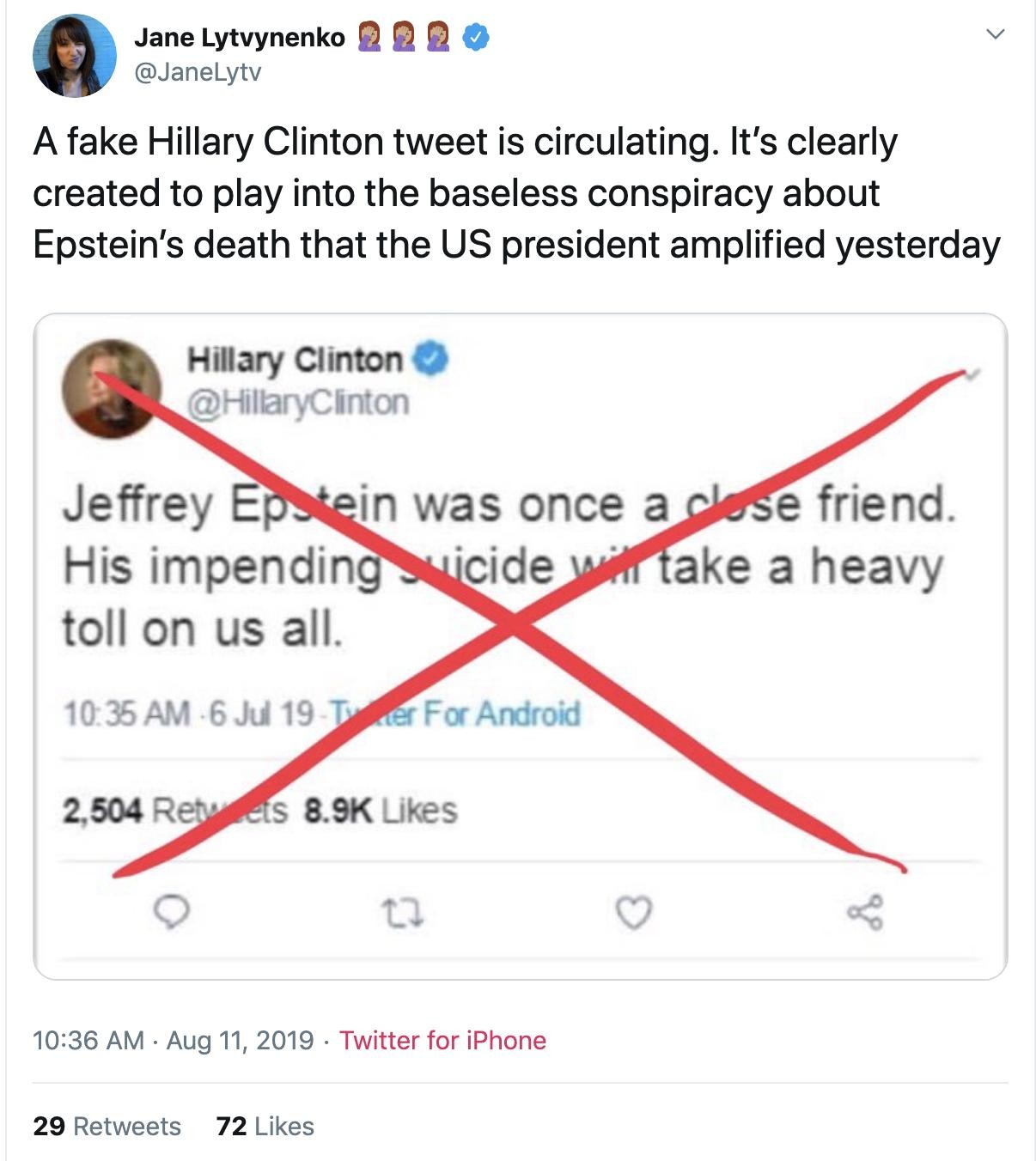
Task: Click Hillary Clinton's verified checkmark badge
Action: 431,360
